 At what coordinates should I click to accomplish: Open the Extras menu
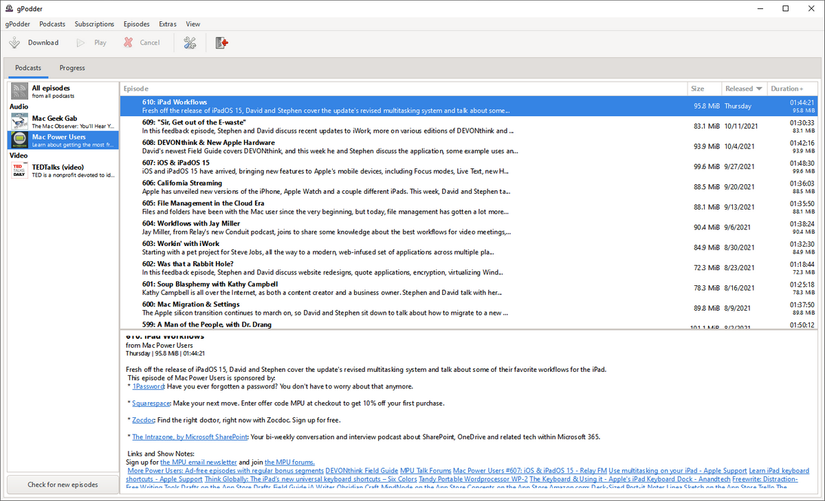[x=167, y=24]
